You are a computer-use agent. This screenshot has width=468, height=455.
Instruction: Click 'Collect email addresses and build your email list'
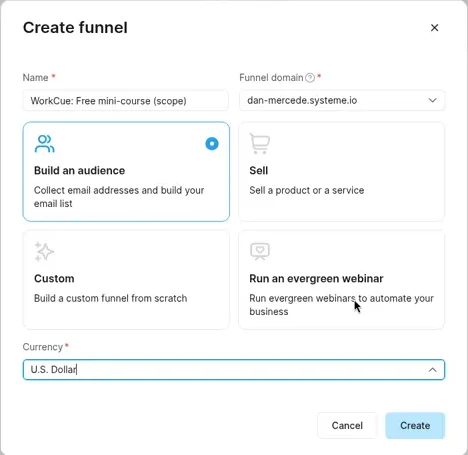[x=119, y=197]
